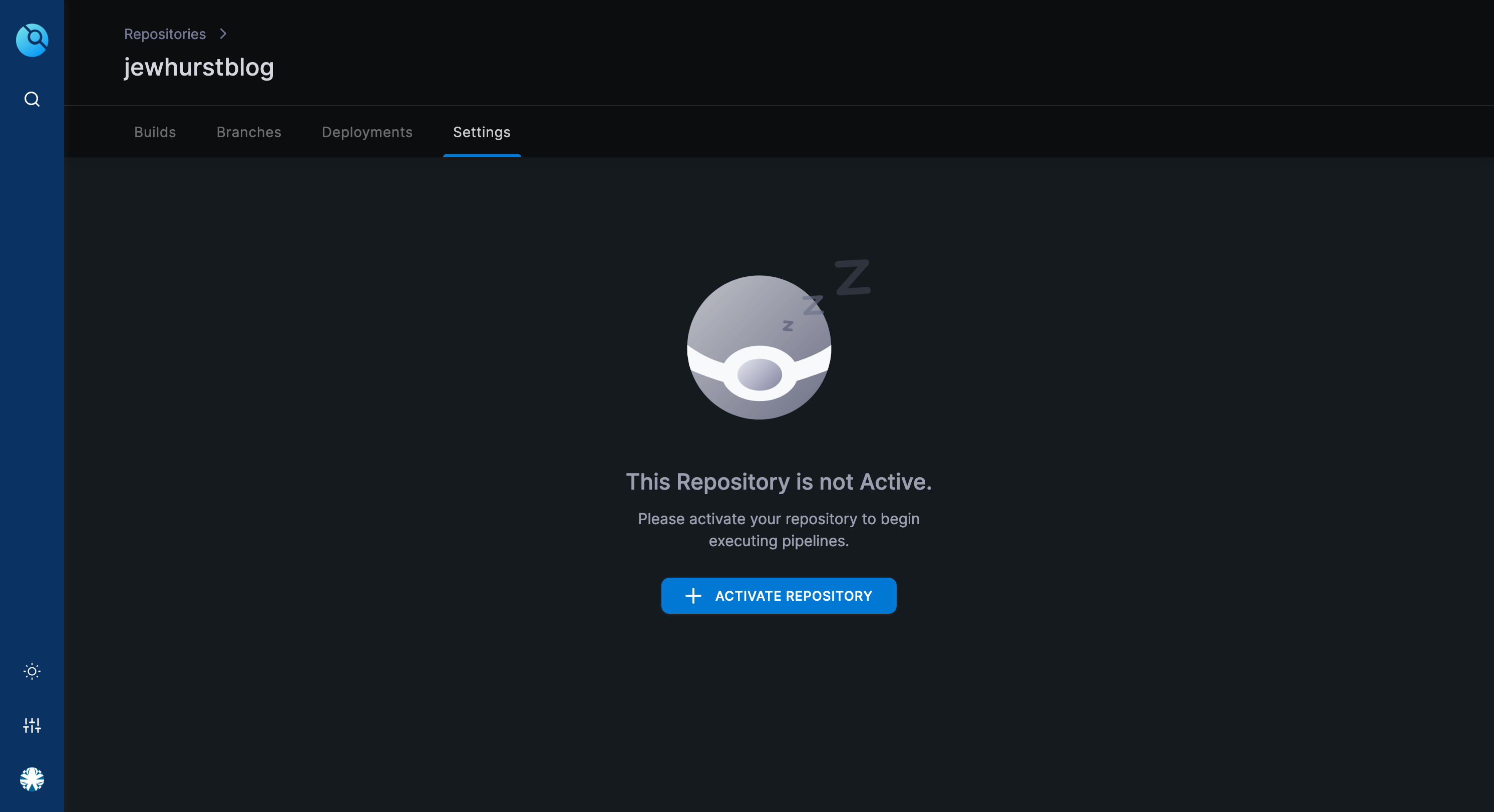The height and width of the screenshot is (812, 1494).
Task: Click the Activate Repository button
Action: pos(779,596)
